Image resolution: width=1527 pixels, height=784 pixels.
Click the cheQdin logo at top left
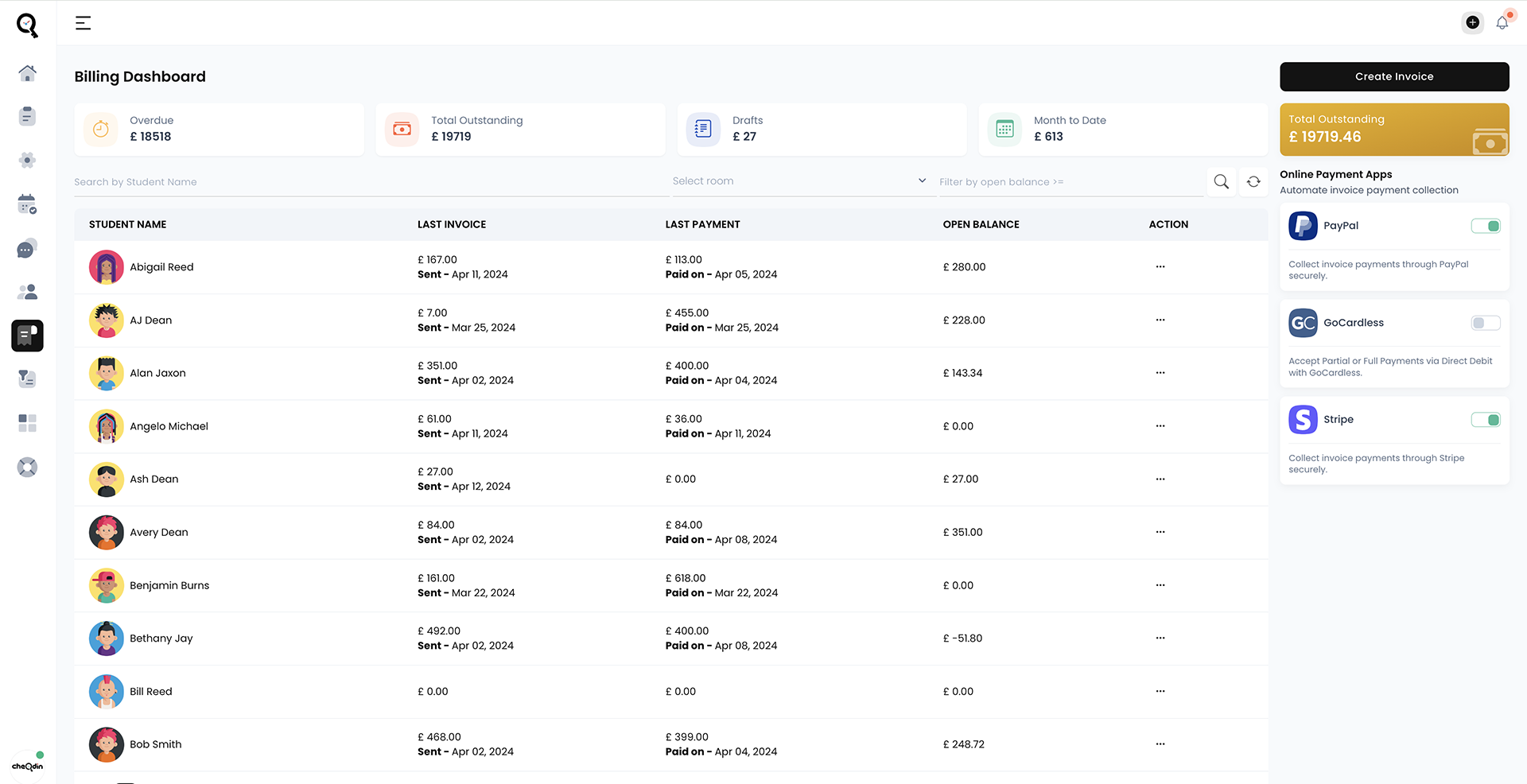click(27, 25)
